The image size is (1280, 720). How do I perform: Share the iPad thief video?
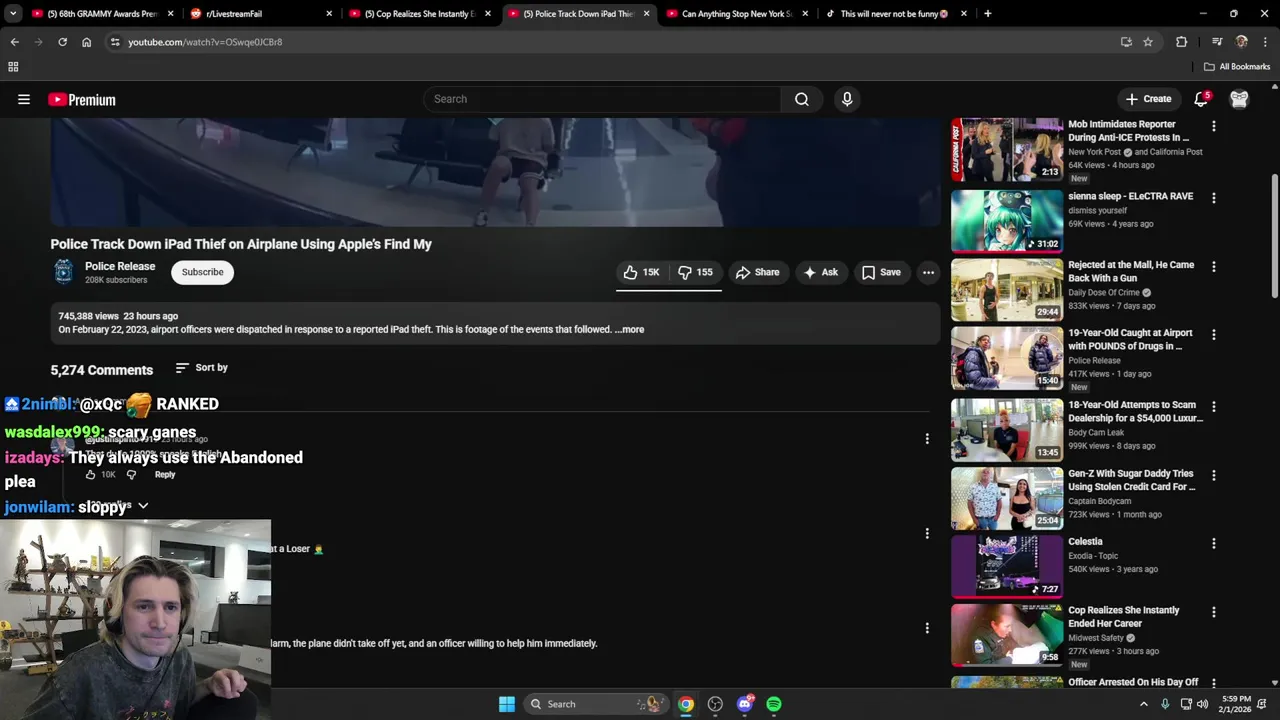(x=758, y=272)
